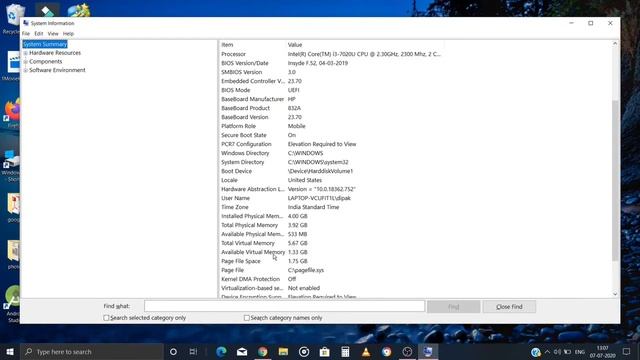The height and width of the screenshot is (360, 640).
Task: Open the Get Help tray icon
Action: pos(536,352)
